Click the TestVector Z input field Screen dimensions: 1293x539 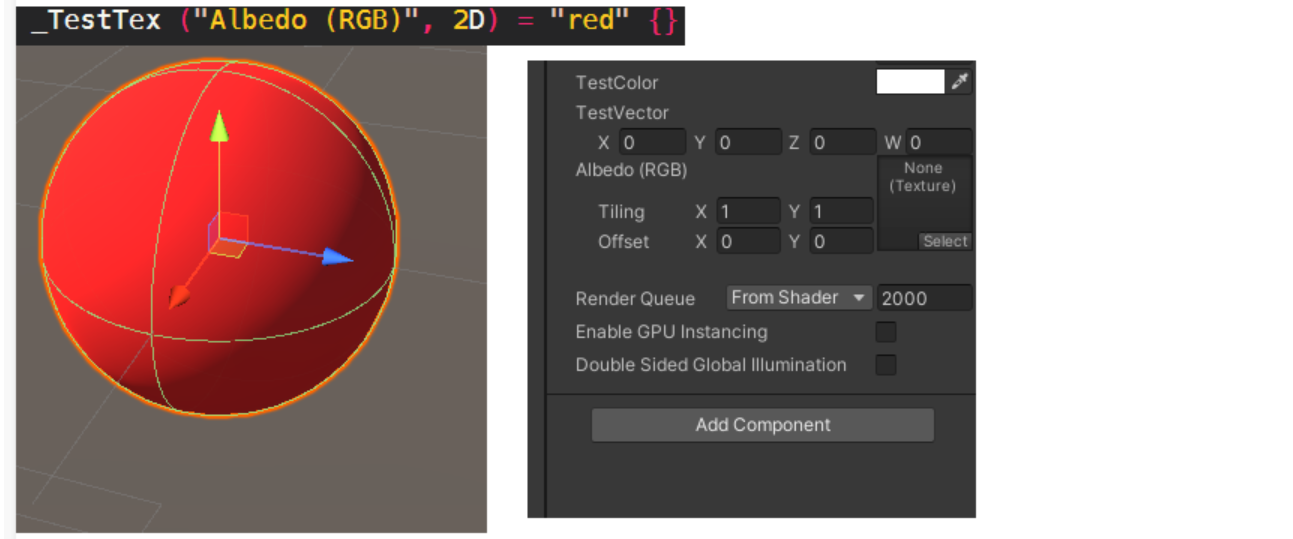coord(843,143)
